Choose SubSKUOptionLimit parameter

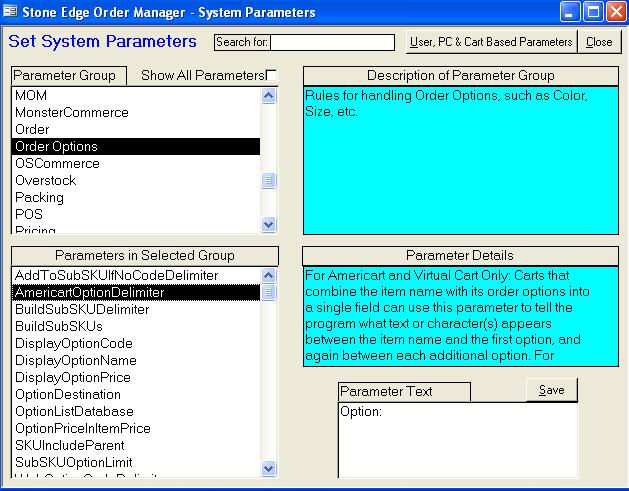point(136,462)
